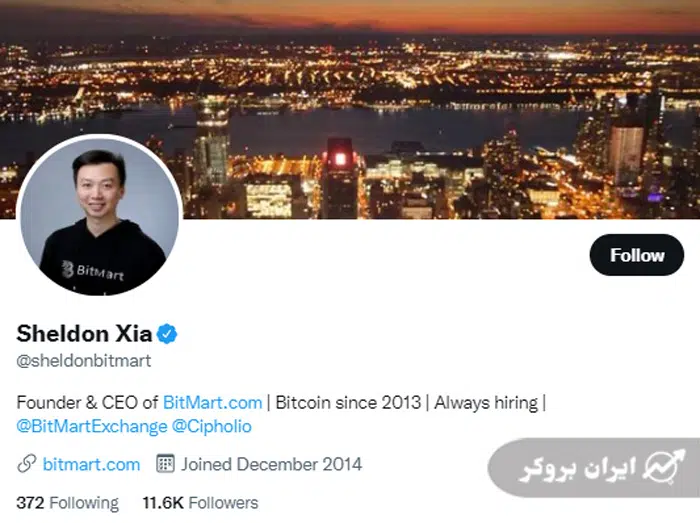This screenshot has height=523, width=700.
Task: Visit the bitmart.com website link
Action: (x=91, y=464)
